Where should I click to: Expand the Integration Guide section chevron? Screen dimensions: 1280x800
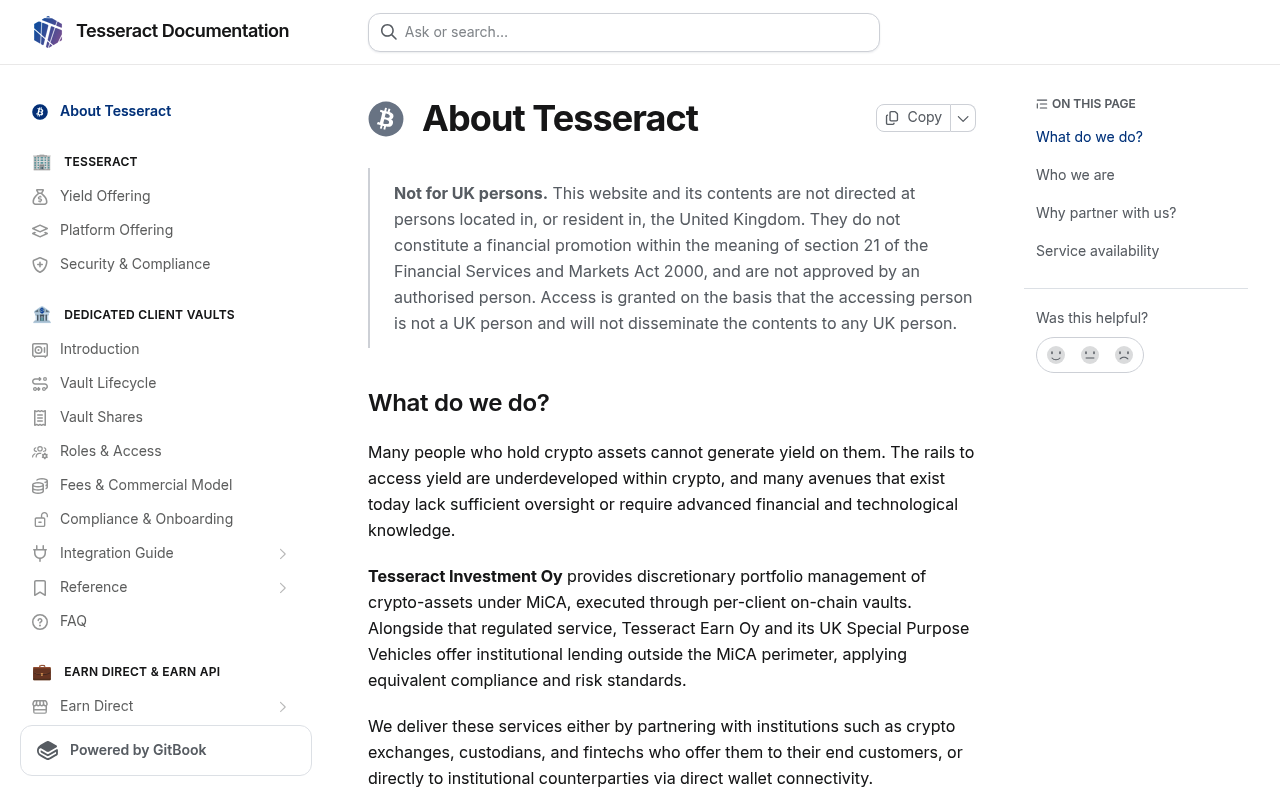click(283, 553)
